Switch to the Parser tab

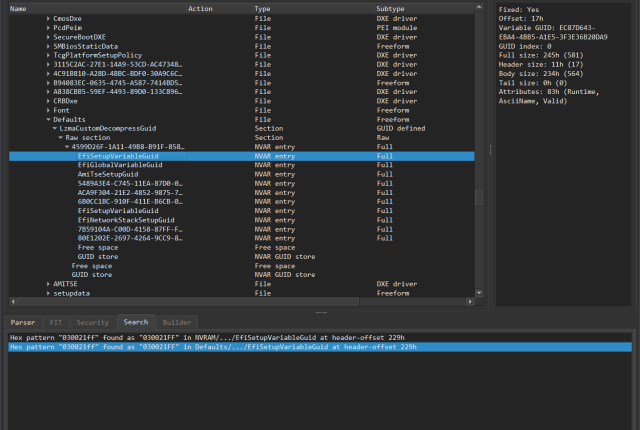coord(25,322)
